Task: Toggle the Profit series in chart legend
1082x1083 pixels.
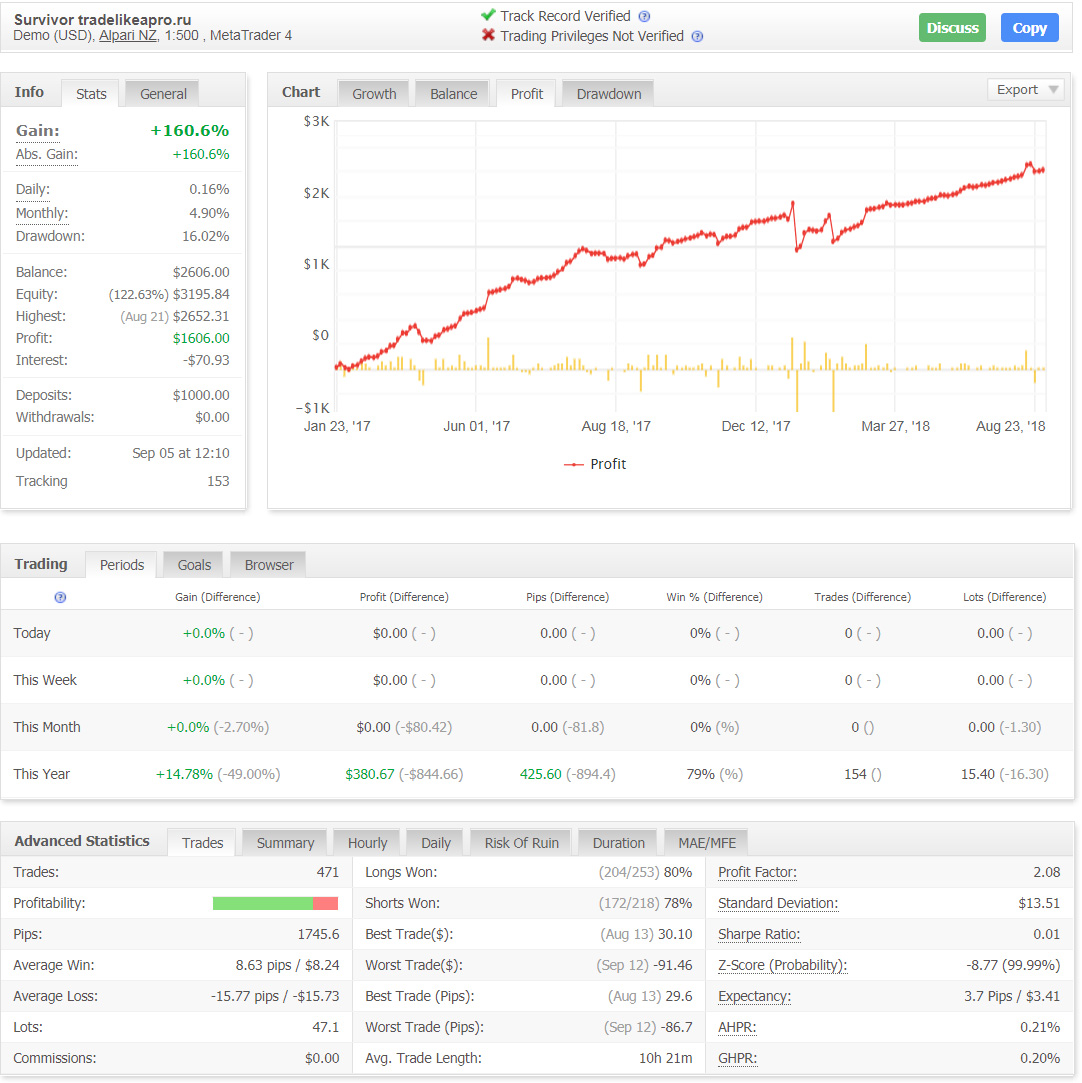Action: (x=595, y=464)
